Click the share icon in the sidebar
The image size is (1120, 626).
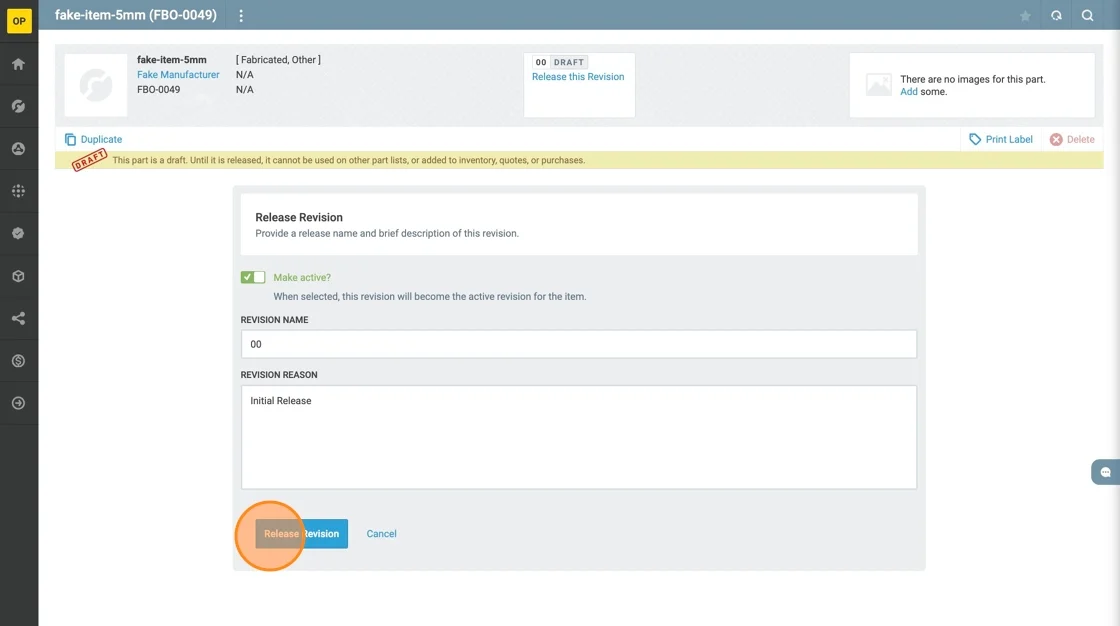pos(18,319)
